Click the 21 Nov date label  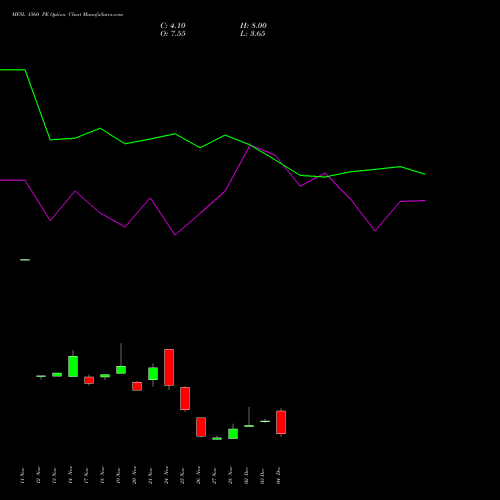[x=150, y=475]
